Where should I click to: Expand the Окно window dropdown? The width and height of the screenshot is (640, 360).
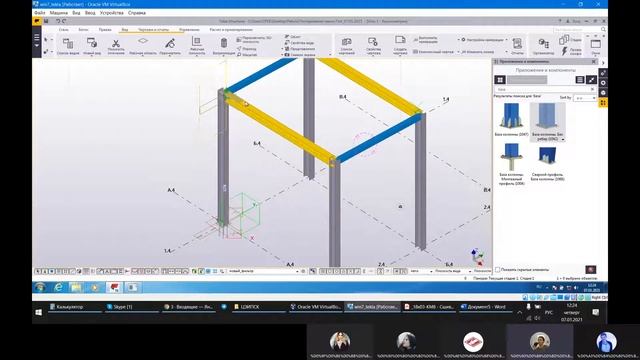[596, 55]
